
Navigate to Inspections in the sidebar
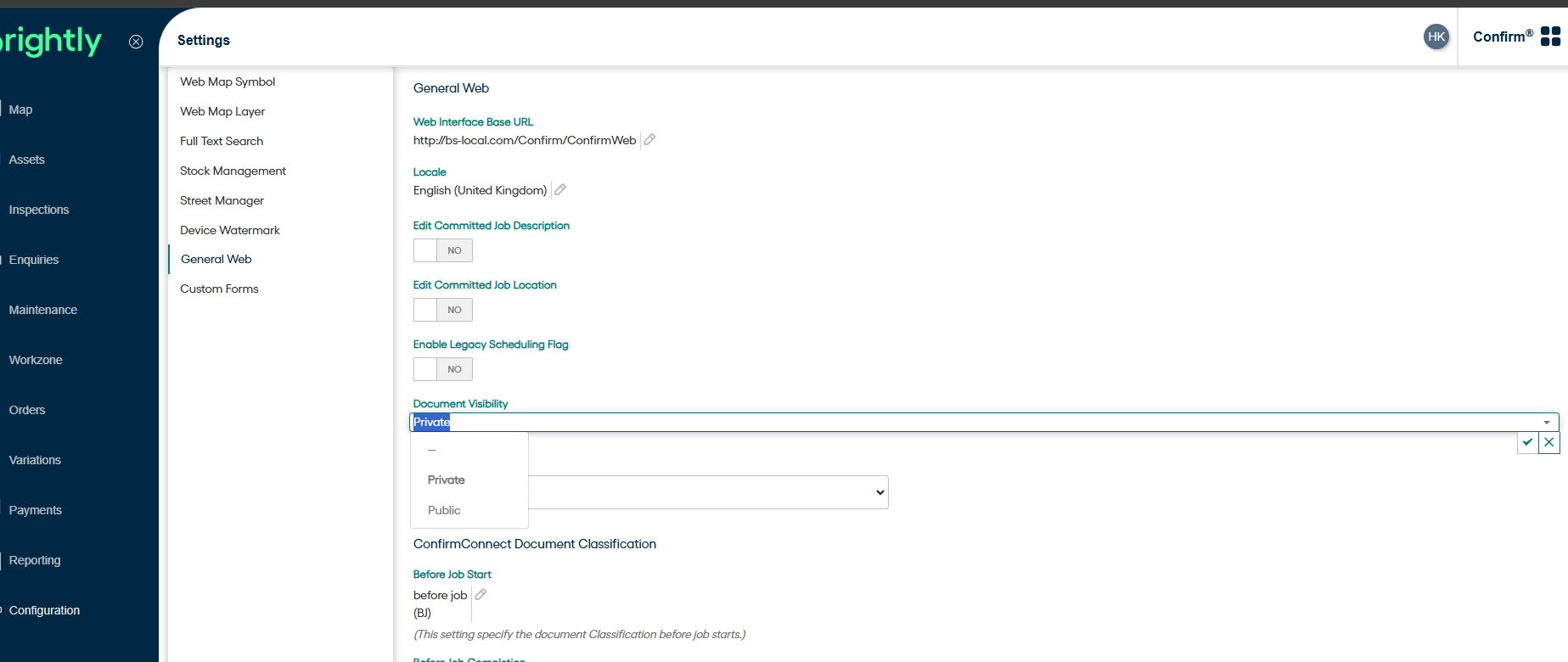(39, 210)
